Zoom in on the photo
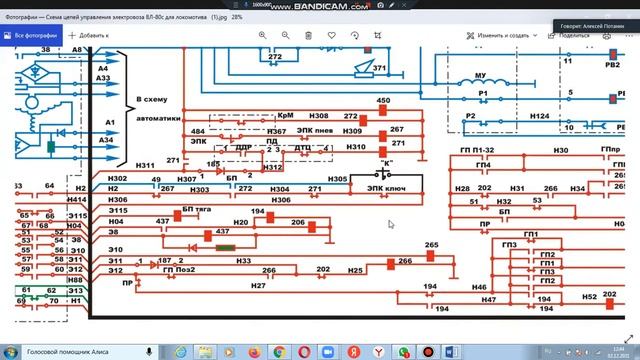This screenshot has width=640, height=360. [x=262, y=36]
